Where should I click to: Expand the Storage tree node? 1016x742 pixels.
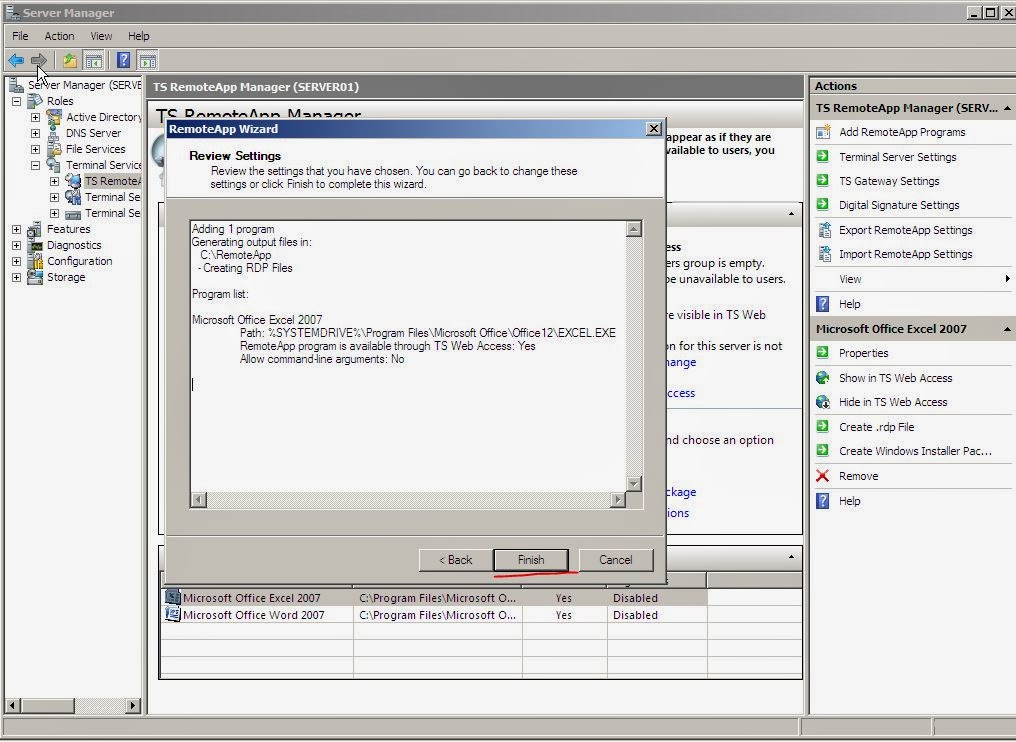coord(17,277)
